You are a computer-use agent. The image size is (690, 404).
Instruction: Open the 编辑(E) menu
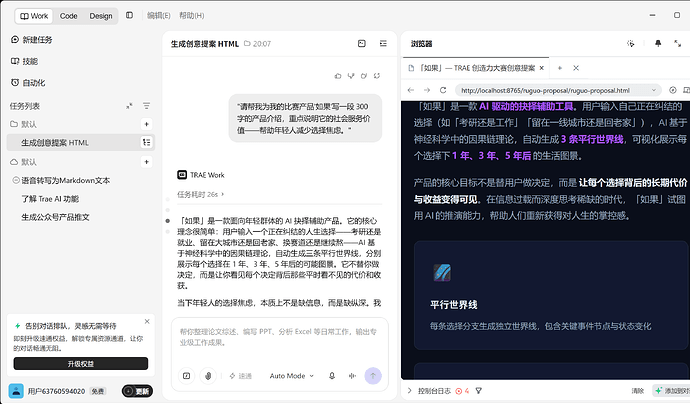(158, 15)
